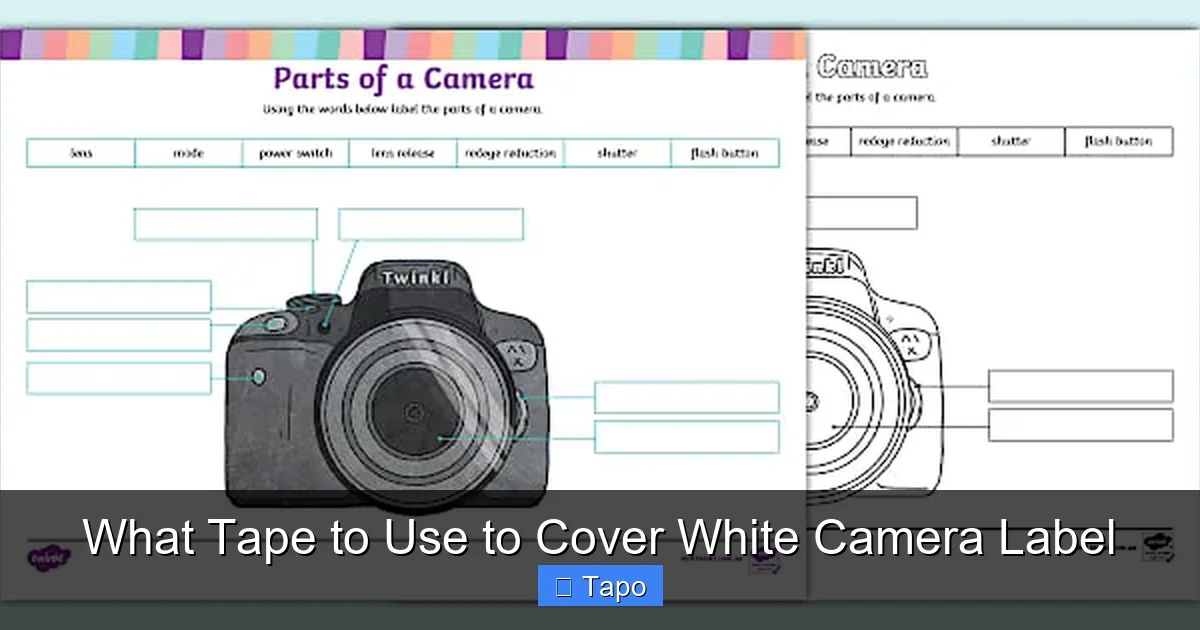This screenshot has width=1200, height=630.
Task: Click the Twinkl QR stamp at bottom right
Action: (x=1155, y=545)
